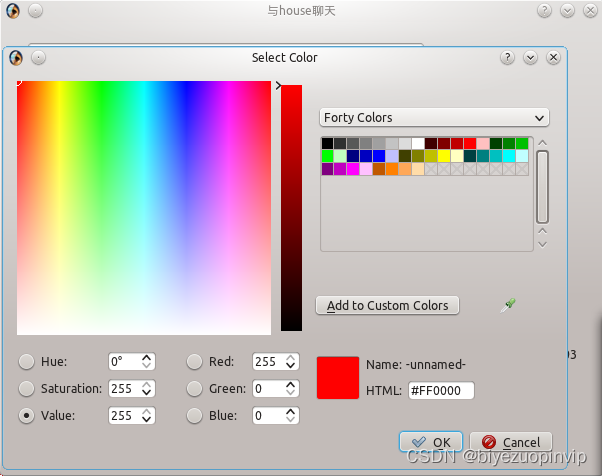Image resolution: width=602 pixels, height=476 pixels.
Task: Choose the pure blue palette swatch
Action: (379, 156)
